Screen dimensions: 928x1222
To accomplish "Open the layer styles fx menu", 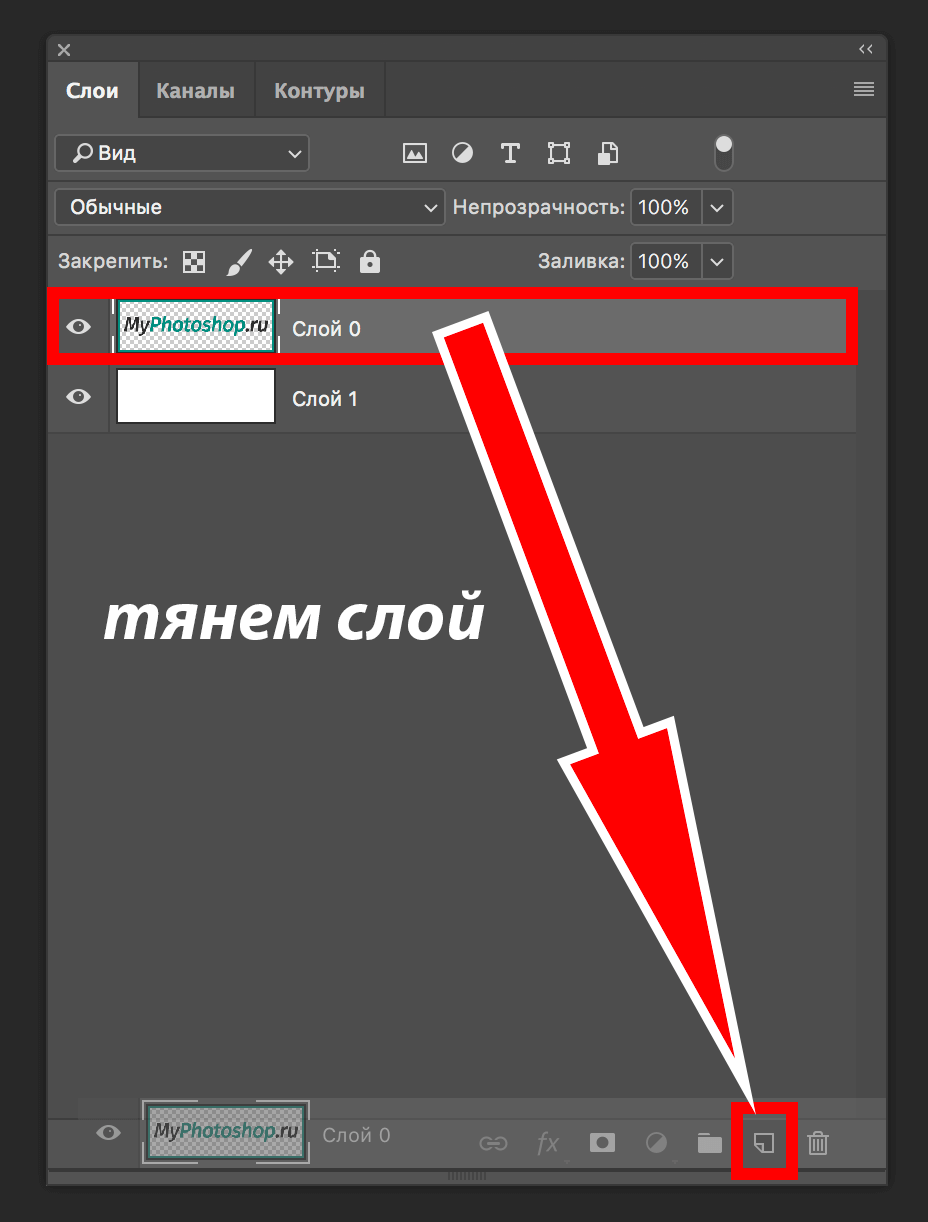I will point(547,1144).
